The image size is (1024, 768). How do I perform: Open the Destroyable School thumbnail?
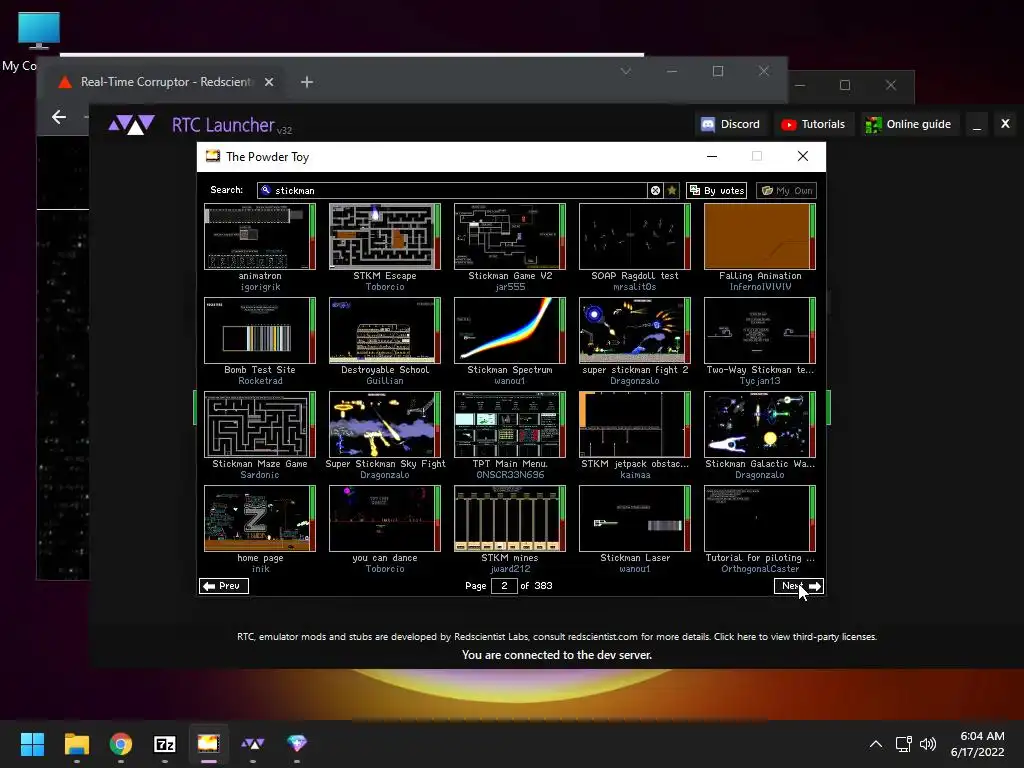click(385, 330)
